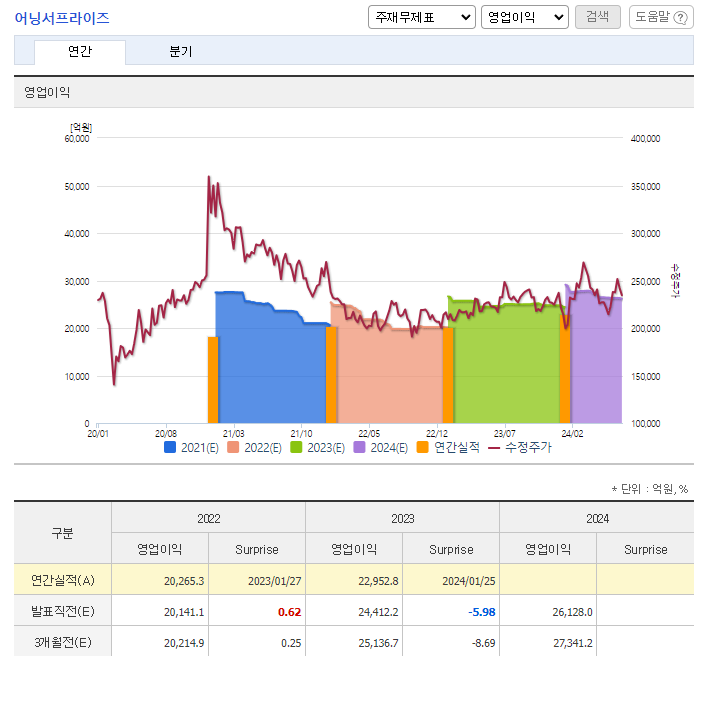Select the 연간실적(A) row label
Image resolution: width=704 pixels, height=727 pixels.
(63, 580)
